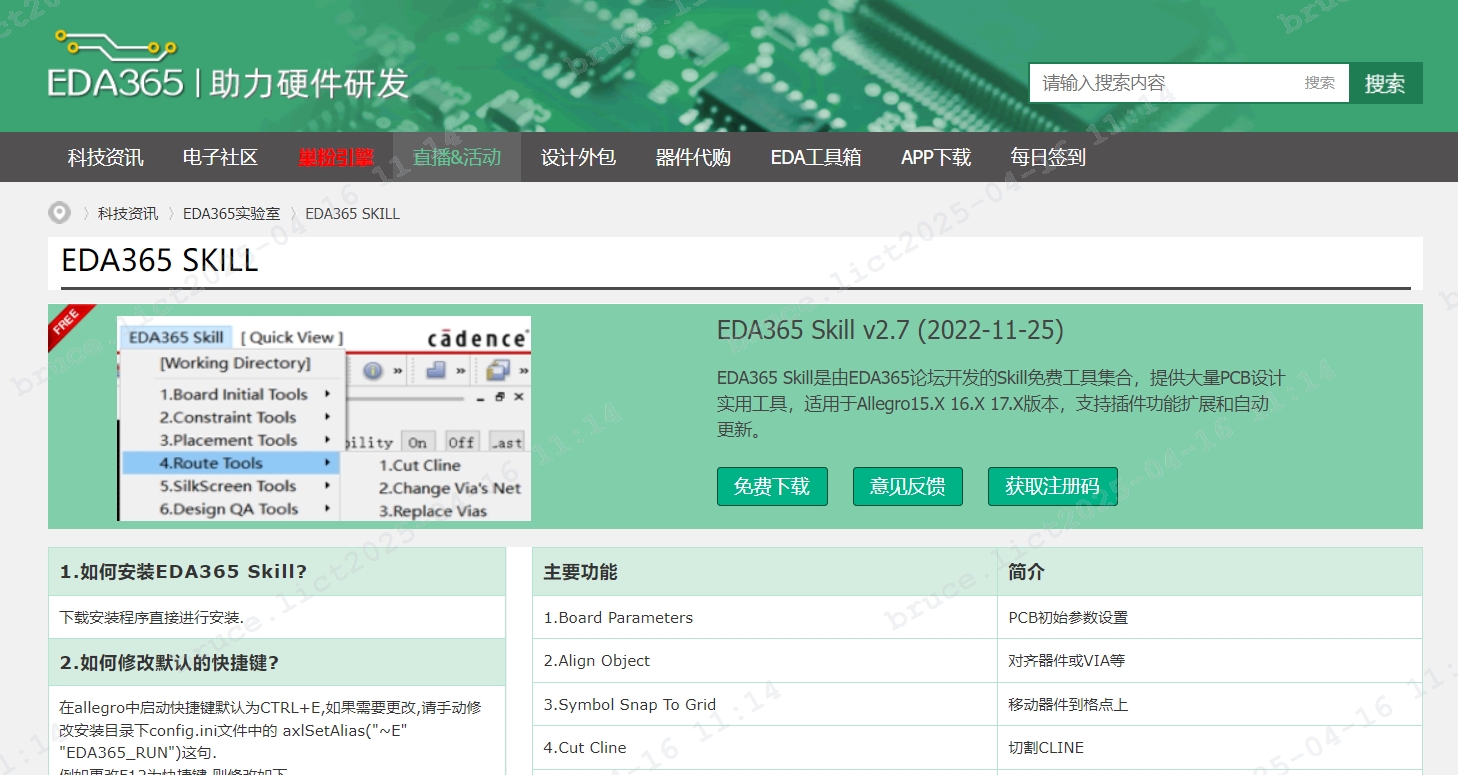Click the 简介 table header

pos(1210,572)
